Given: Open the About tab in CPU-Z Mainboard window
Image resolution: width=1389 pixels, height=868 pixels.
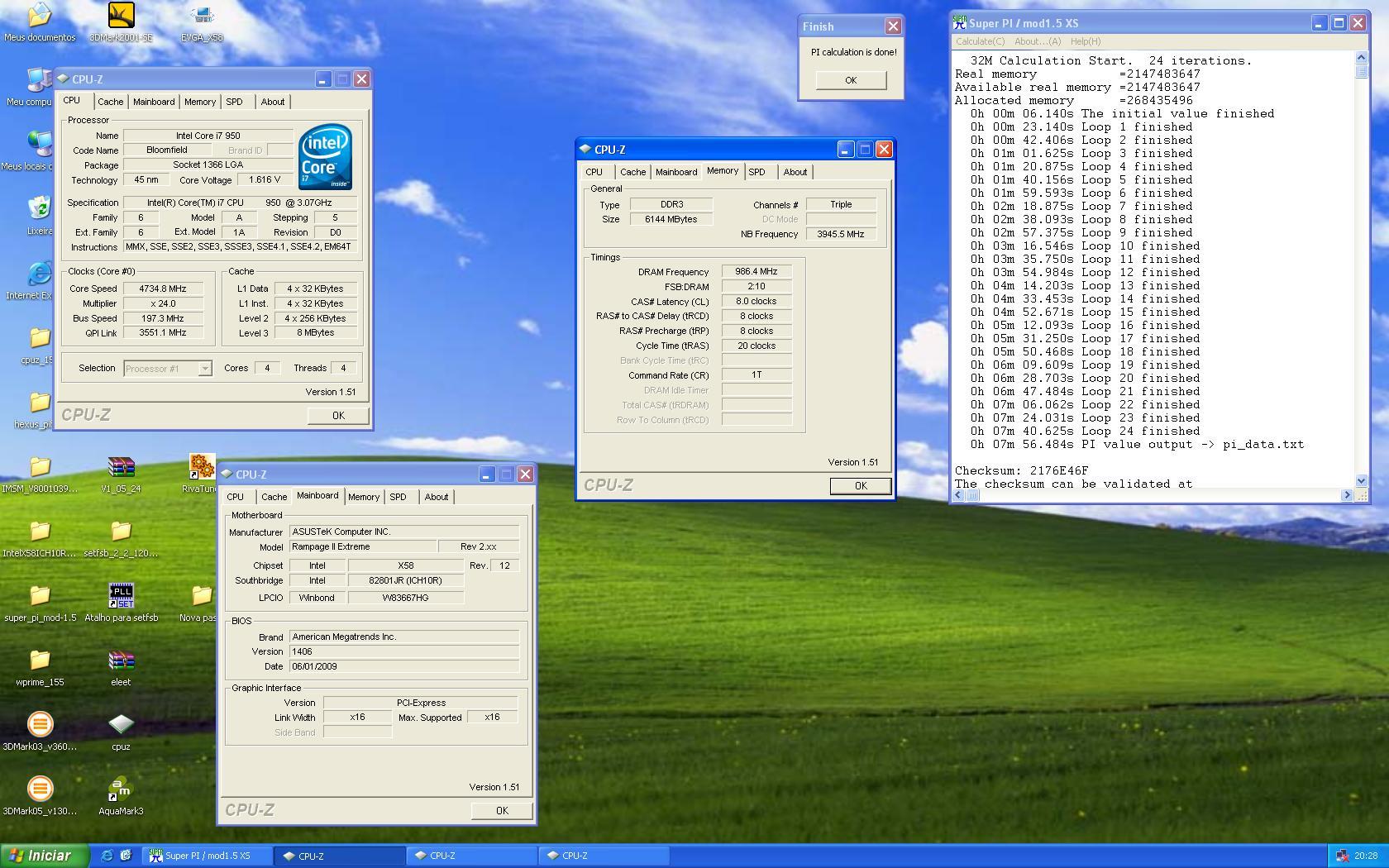Looking at the screenshot, I should pos(437,497).
